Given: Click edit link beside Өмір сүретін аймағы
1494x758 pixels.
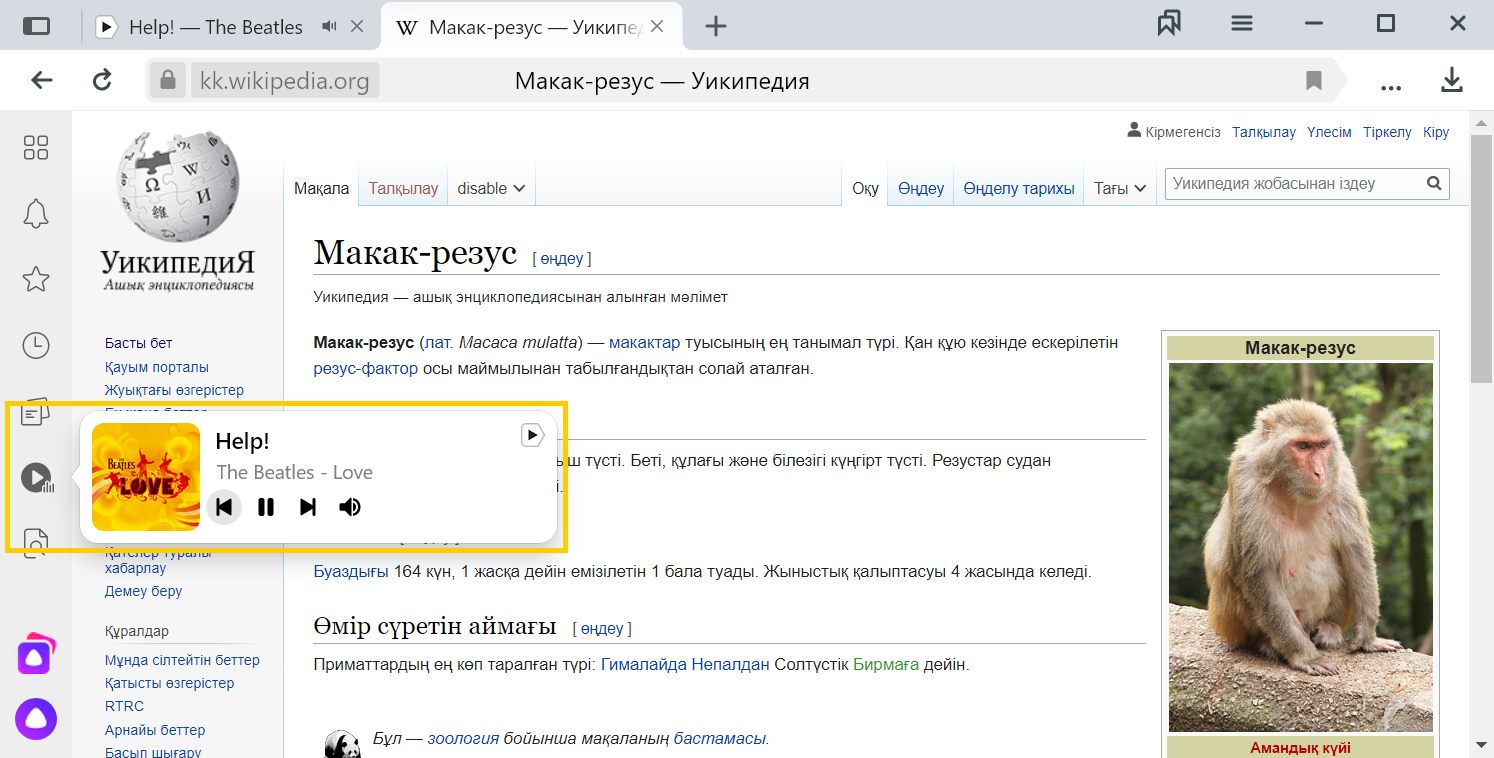Looking at the screenshot, I should coord(602,628).
